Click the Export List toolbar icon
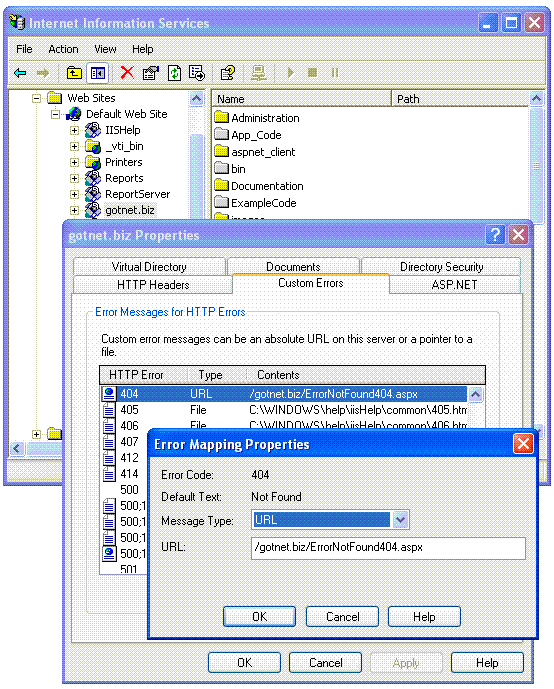 click(x=196, y=73)
